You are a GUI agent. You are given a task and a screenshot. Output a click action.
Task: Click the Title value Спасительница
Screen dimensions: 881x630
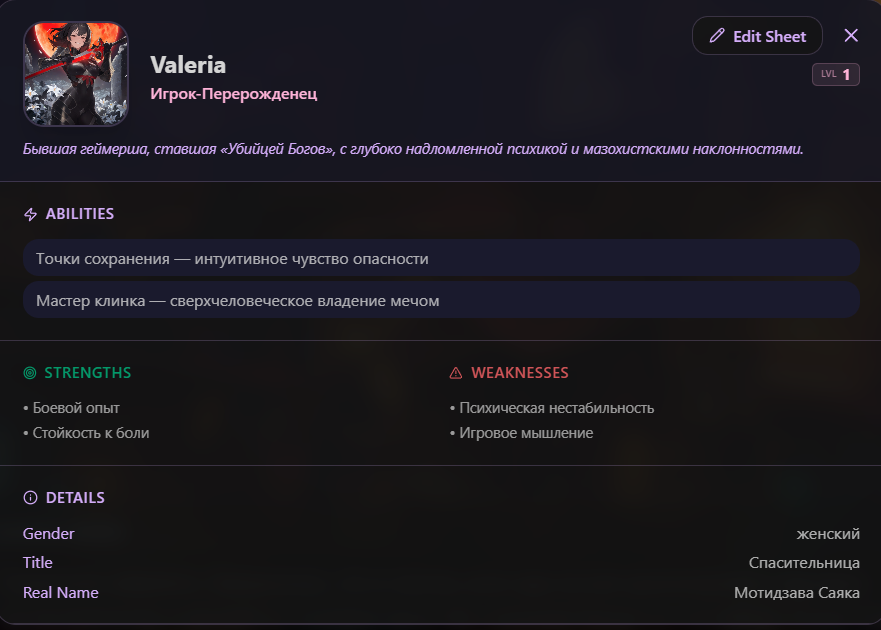(x=804, y=563)
